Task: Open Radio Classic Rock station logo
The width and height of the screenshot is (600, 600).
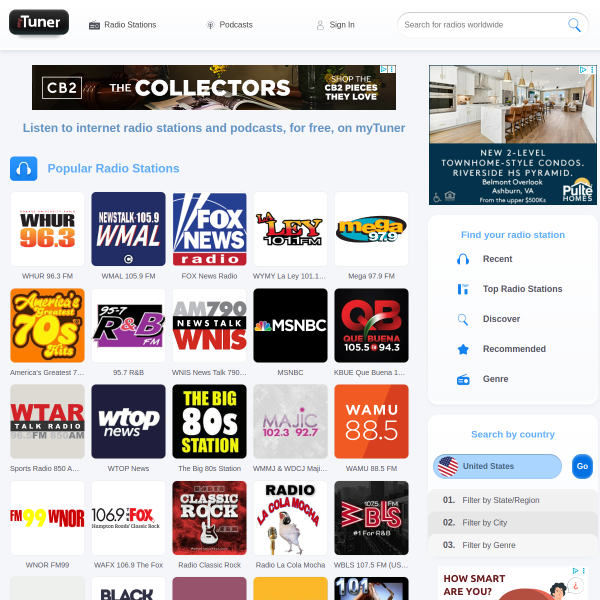Action: (x=210, y=518)
